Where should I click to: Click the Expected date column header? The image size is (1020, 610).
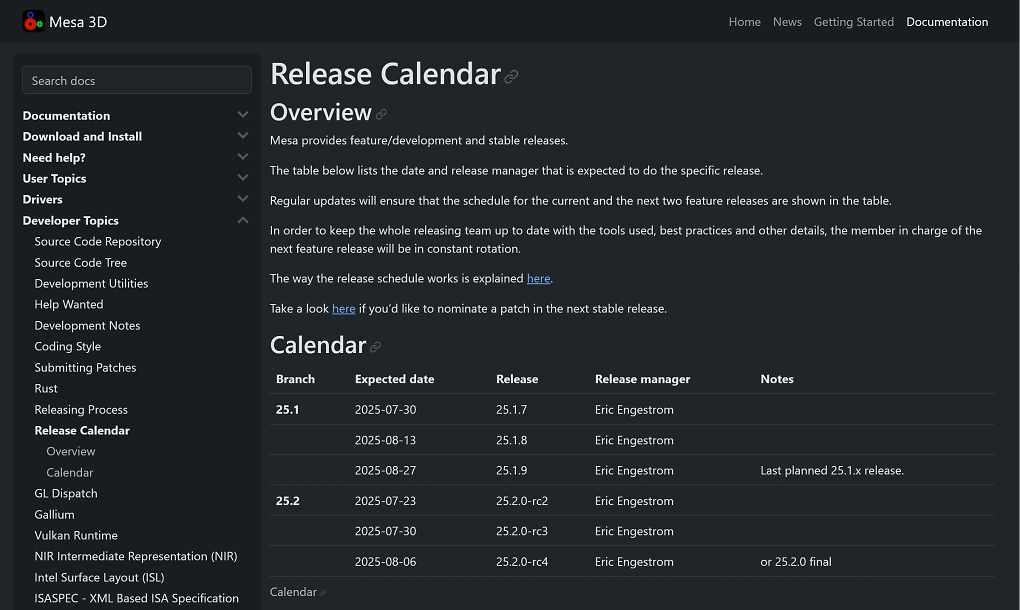[394, 379]
